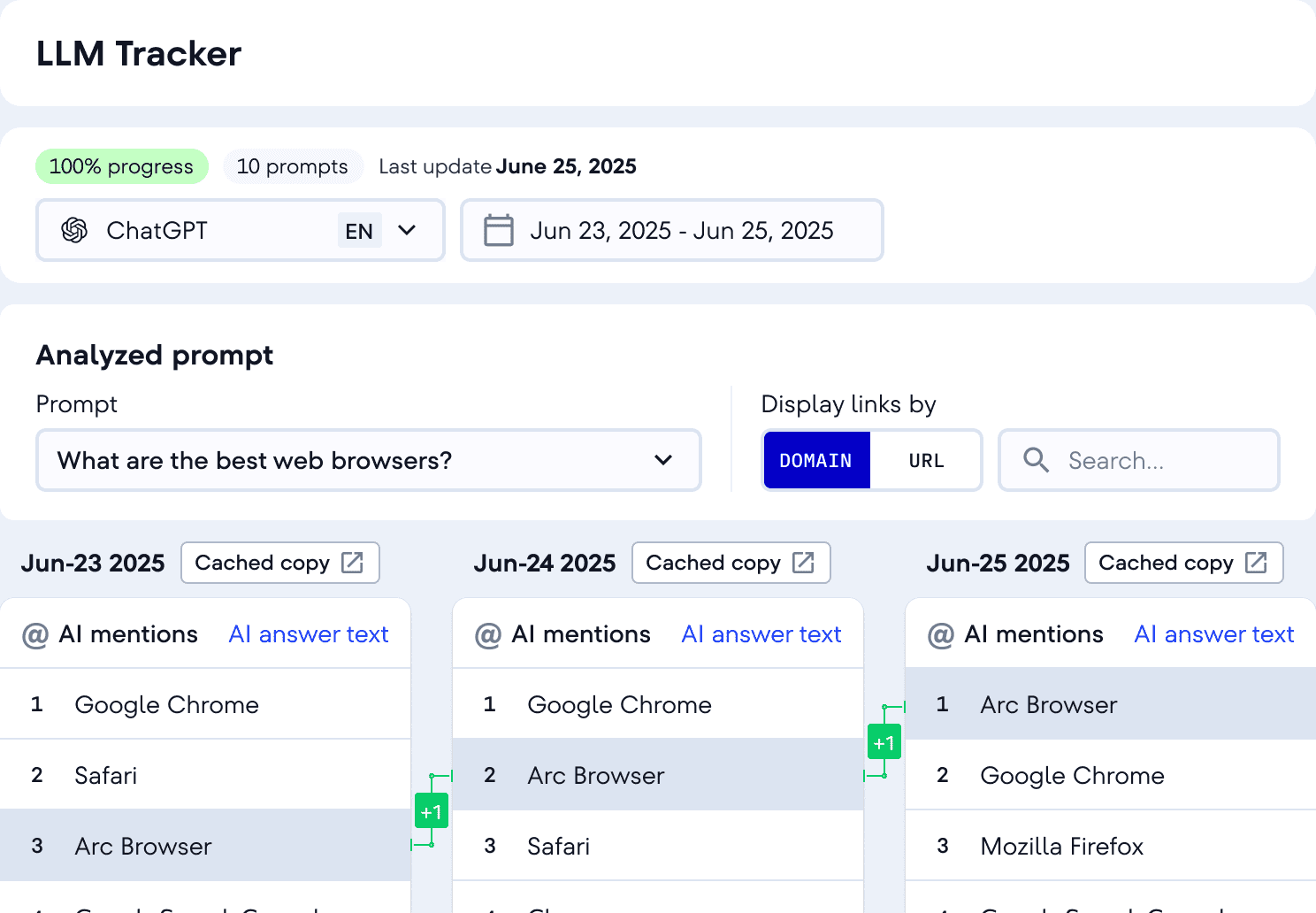Click the 100% progress indicator

[x=121, y=166]
